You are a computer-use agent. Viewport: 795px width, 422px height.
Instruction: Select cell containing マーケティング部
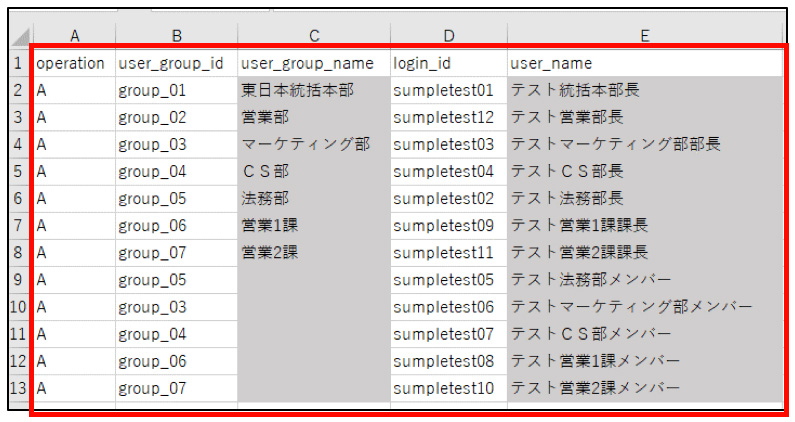314,145
